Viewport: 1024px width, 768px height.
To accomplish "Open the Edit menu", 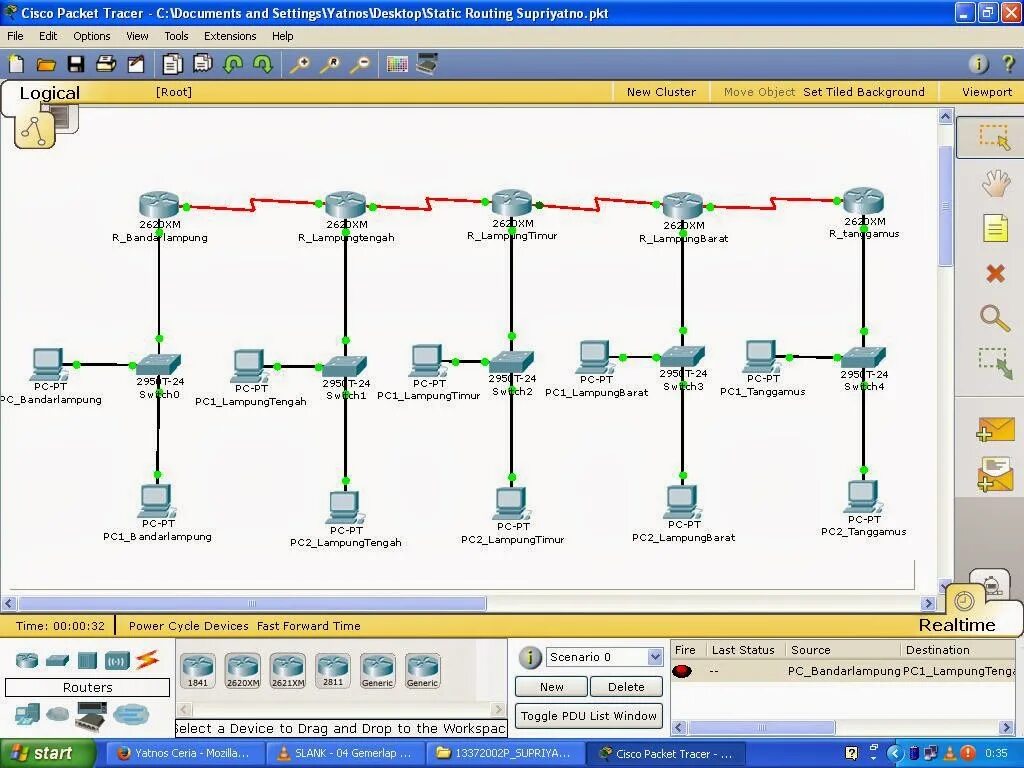I will 48,36.
